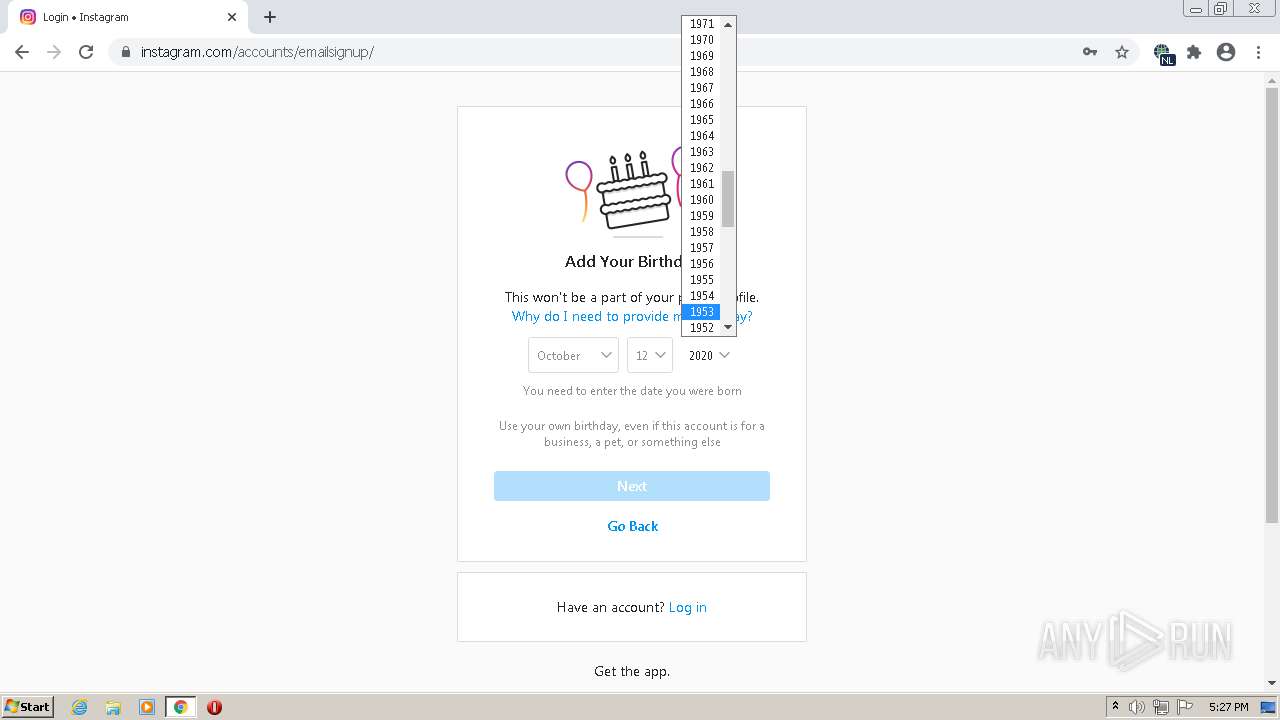
Task: Click the page scrollbar up arrow
Action: coord(1271,80)
